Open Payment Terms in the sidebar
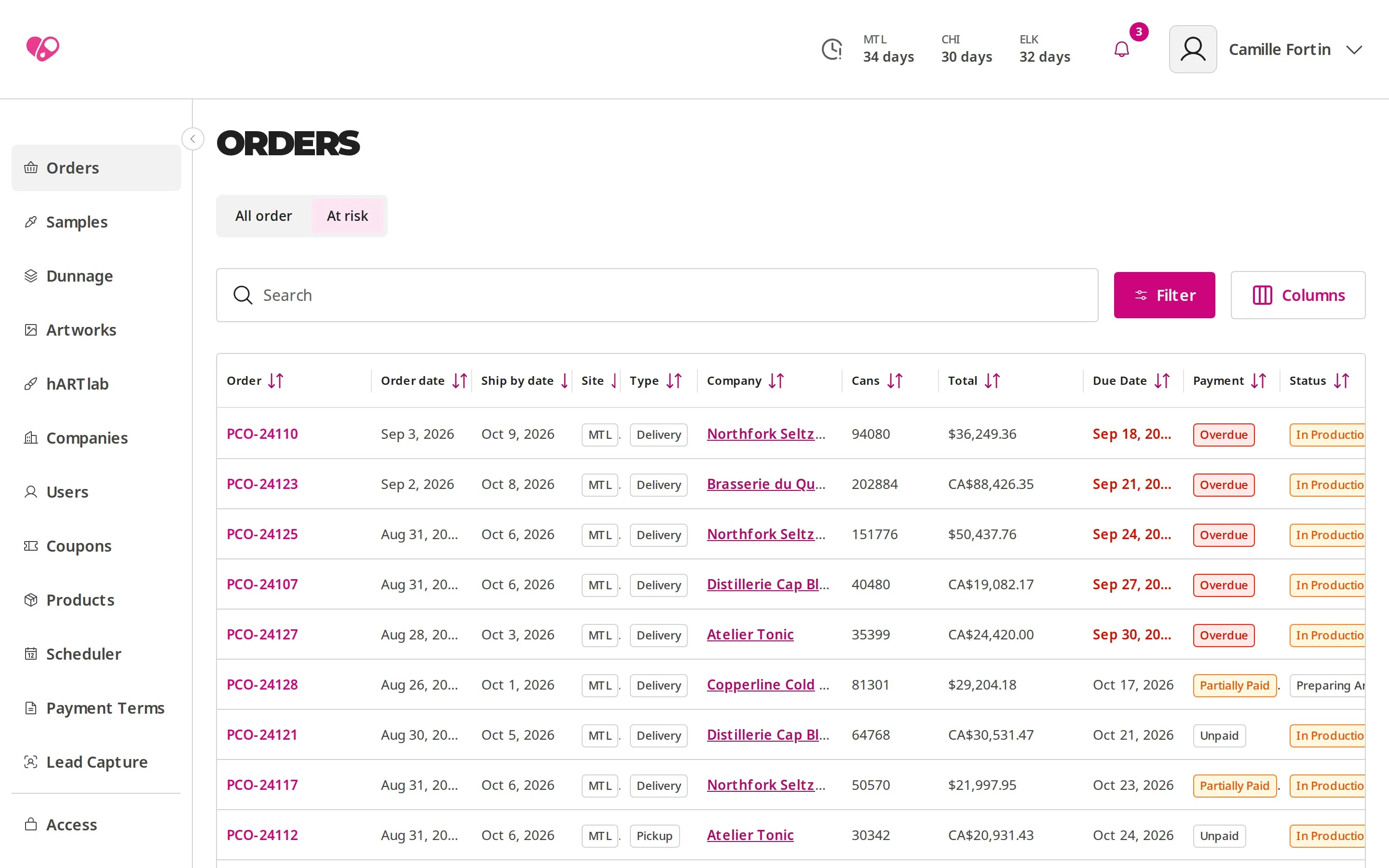This screenshot has height=868, width=1389. pyautogui.click(x=96, y=708)
